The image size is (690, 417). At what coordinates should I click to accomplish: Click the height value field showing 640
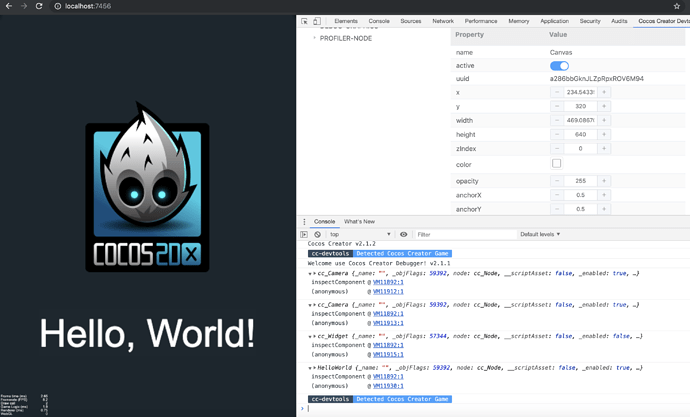point(580,135)
